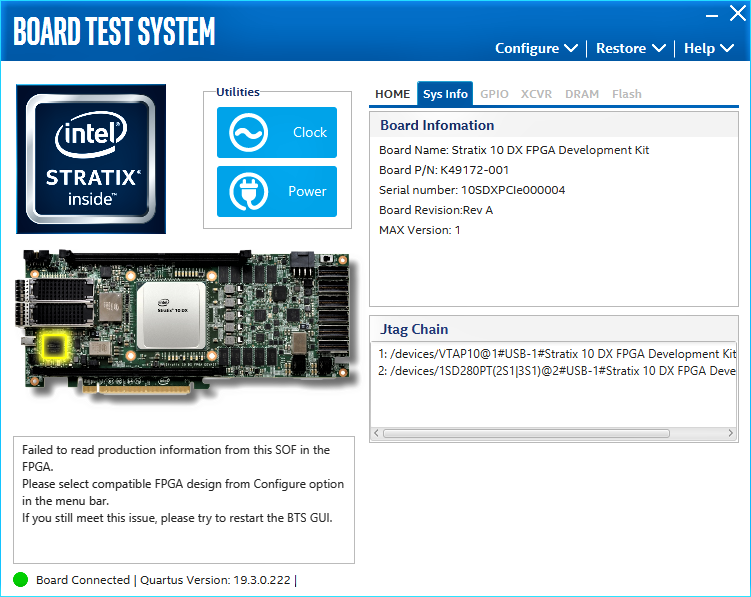Screen dimensions: 751x597
Task: Click the Serial number 10SDXPCIe000004 text
Action: click(472, 190)
